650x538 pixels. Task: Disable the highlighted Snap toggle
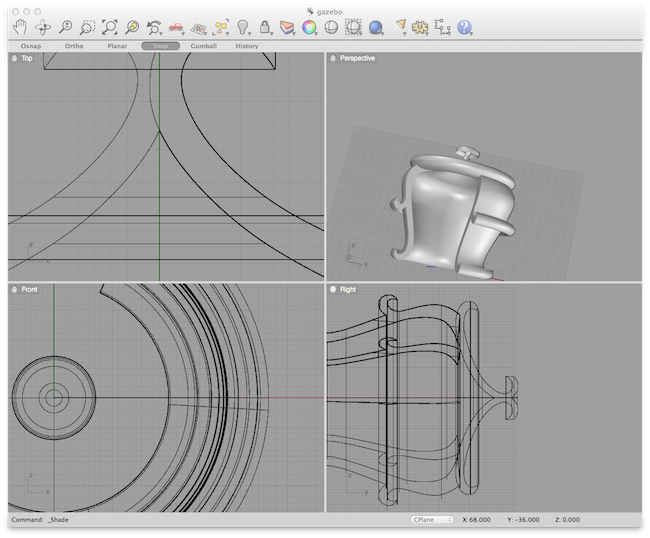pyautogui.click(x=160, y=46)
